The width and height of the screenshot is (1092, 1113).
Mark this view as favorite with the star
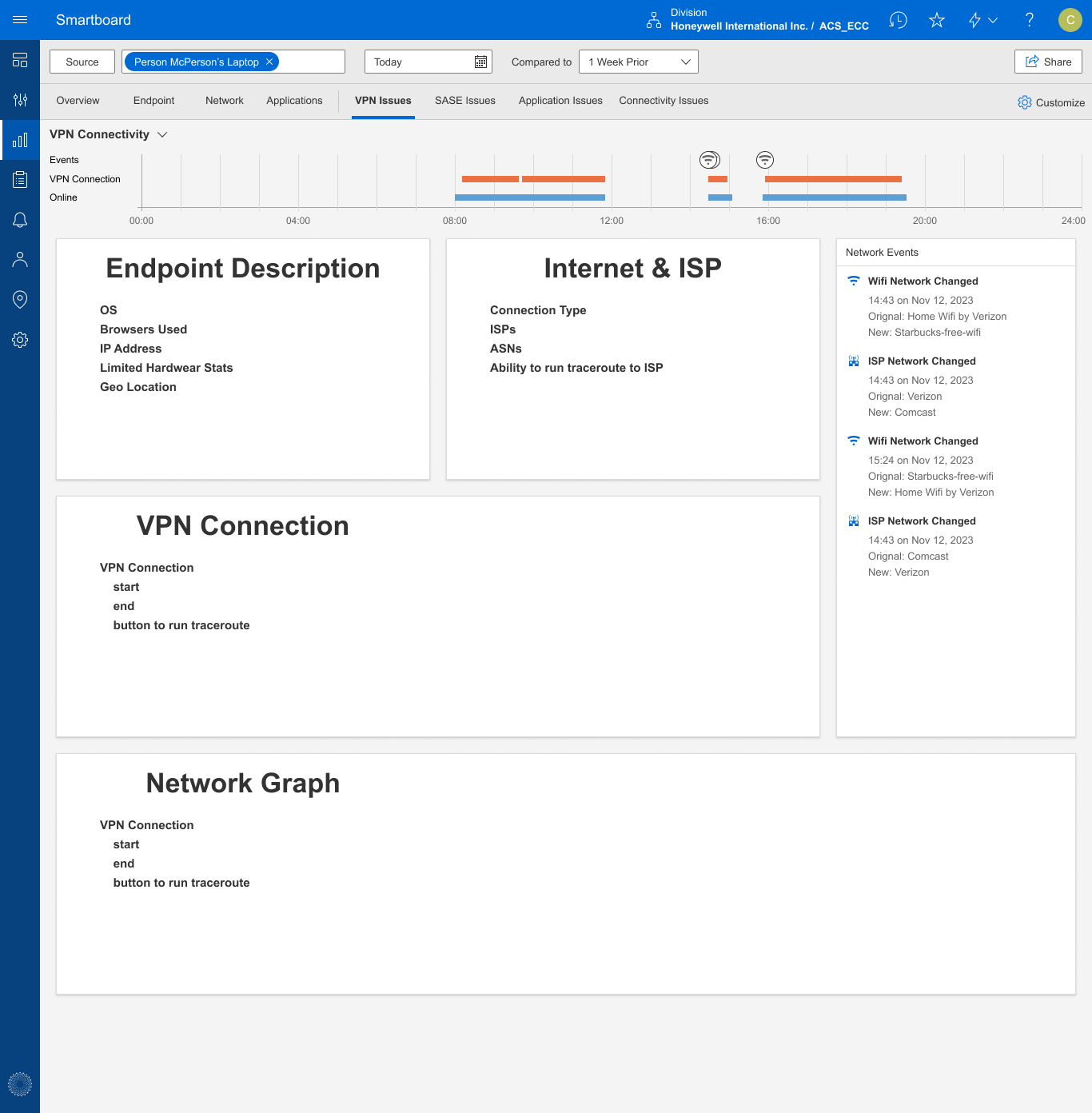tap(936, 20)
